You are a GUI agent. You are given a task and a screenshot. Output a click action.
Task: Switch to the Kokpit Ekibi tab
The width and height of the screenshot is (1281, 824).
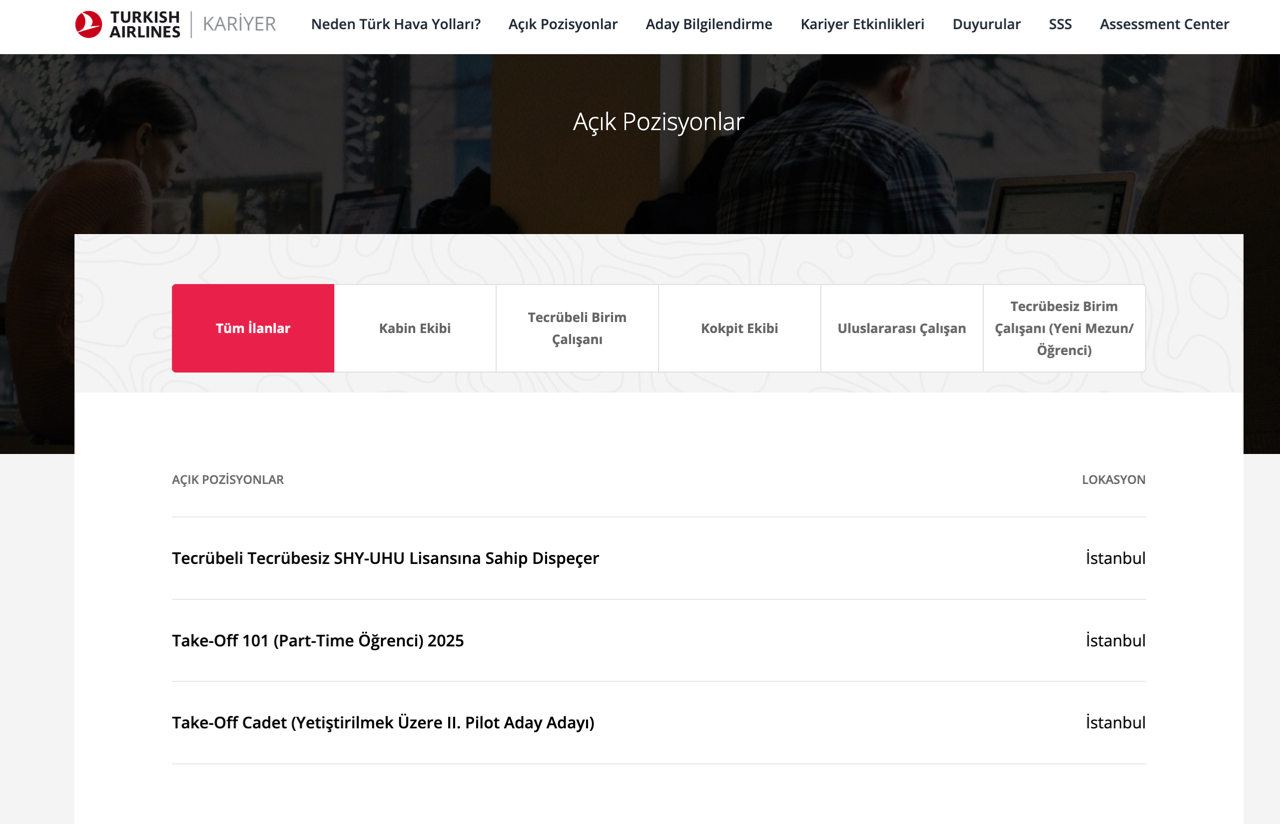click(739, 328)
